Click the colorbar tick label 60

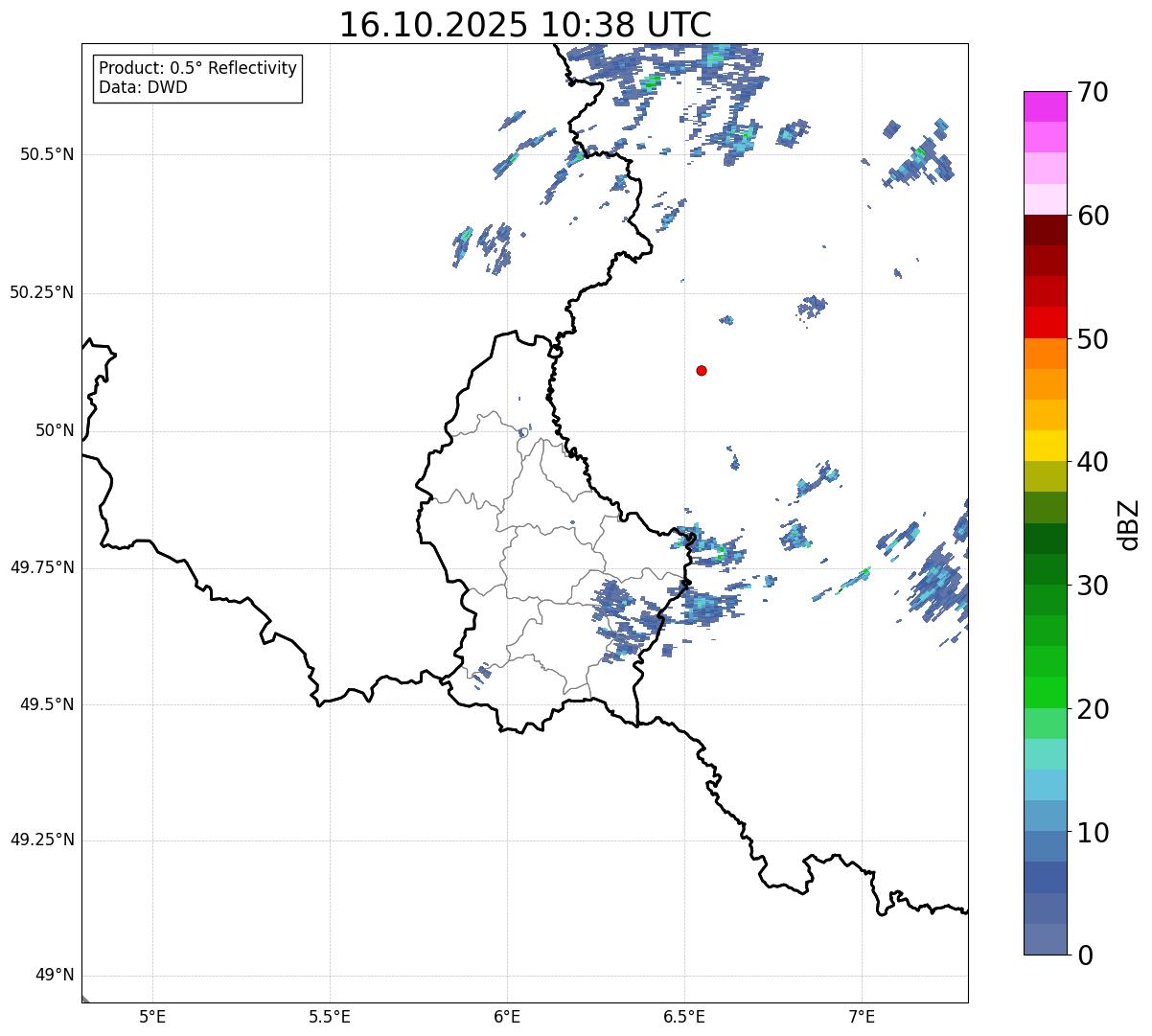[x=1093, y=217]
